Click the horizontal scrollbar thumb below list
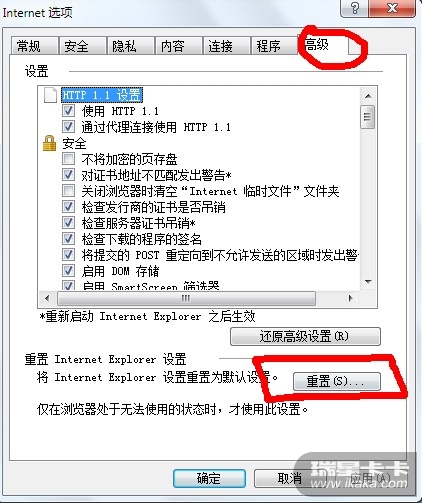The height and width of the screenshot is (503, 422). (x=186, y=298)
